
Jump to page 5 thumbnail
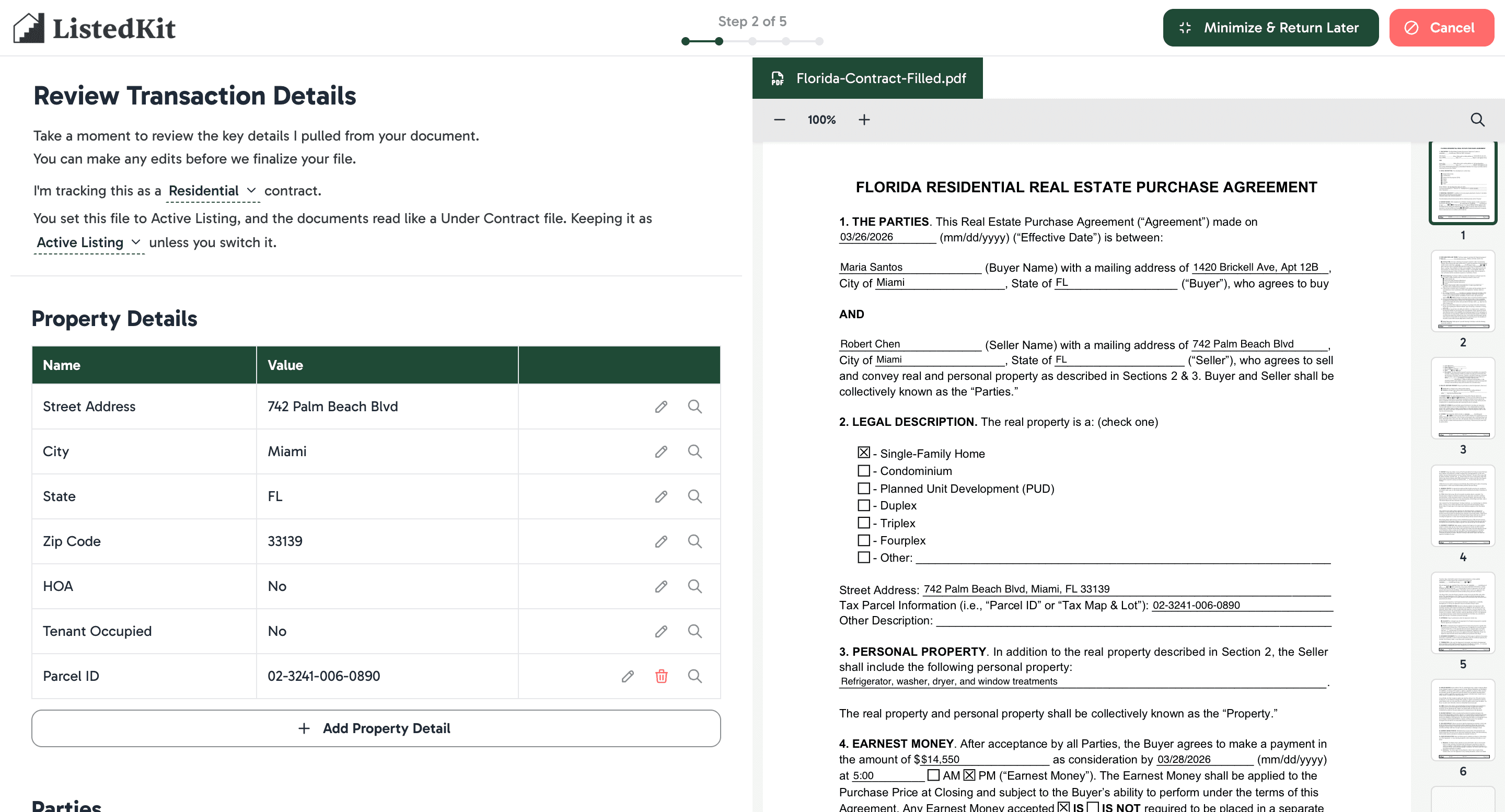coord(1462,613)
